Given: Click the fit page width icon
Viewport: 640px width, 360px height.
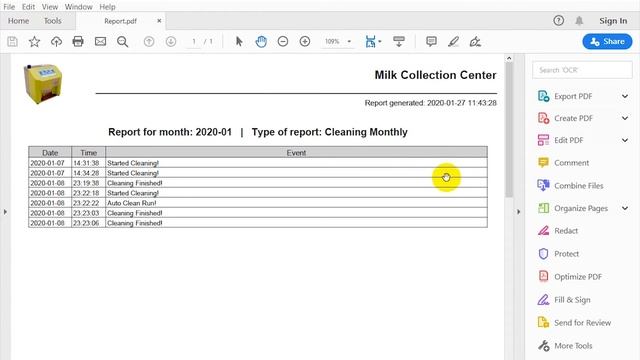Looking at the screenshot, I should [x=370, y=41].
